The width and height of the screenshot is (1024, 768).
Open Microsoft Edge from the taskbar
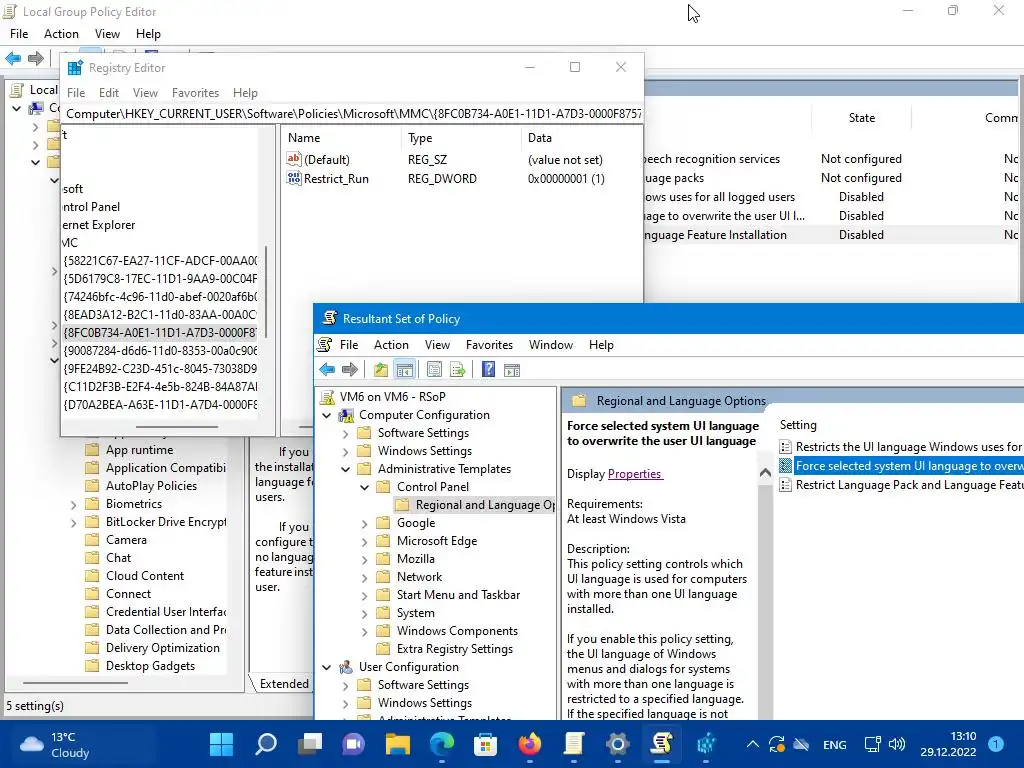coord(442,744)
